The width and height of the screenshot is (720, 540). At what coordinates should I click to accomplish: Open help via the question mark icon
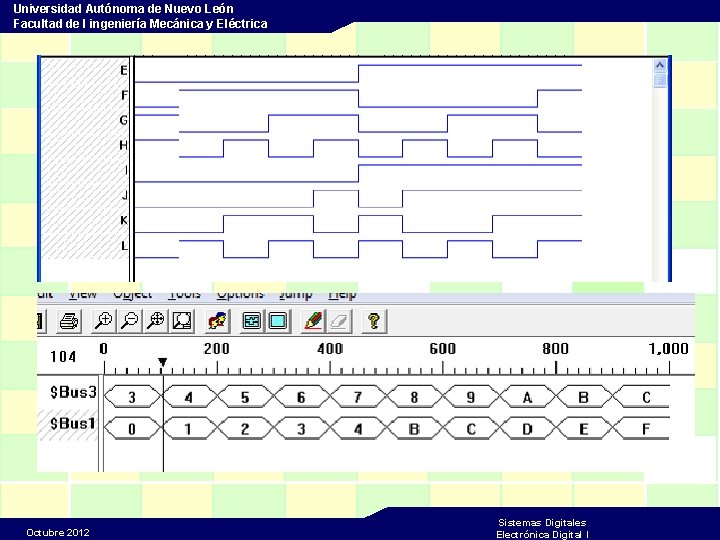click(x=374, y=321)
